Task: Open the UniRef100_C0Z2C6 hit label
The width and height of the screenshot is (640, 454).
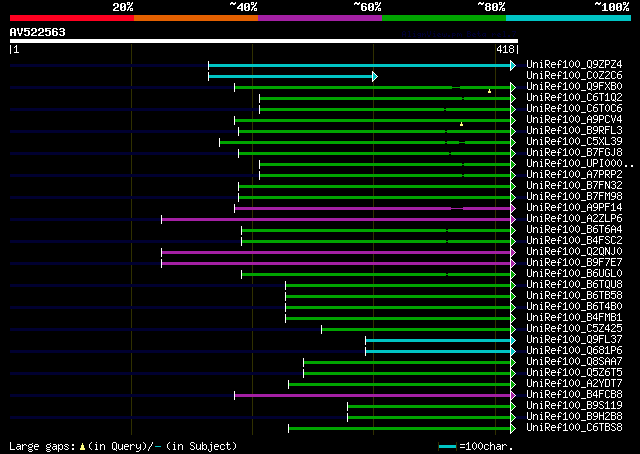Action: click(x=574, y=76)
